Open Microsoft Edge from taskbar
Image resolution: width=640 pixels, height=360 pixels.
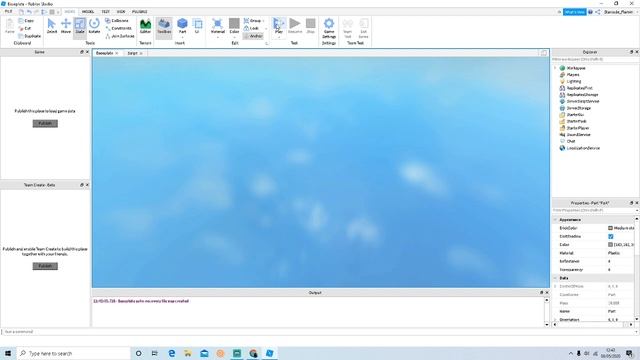171,353
